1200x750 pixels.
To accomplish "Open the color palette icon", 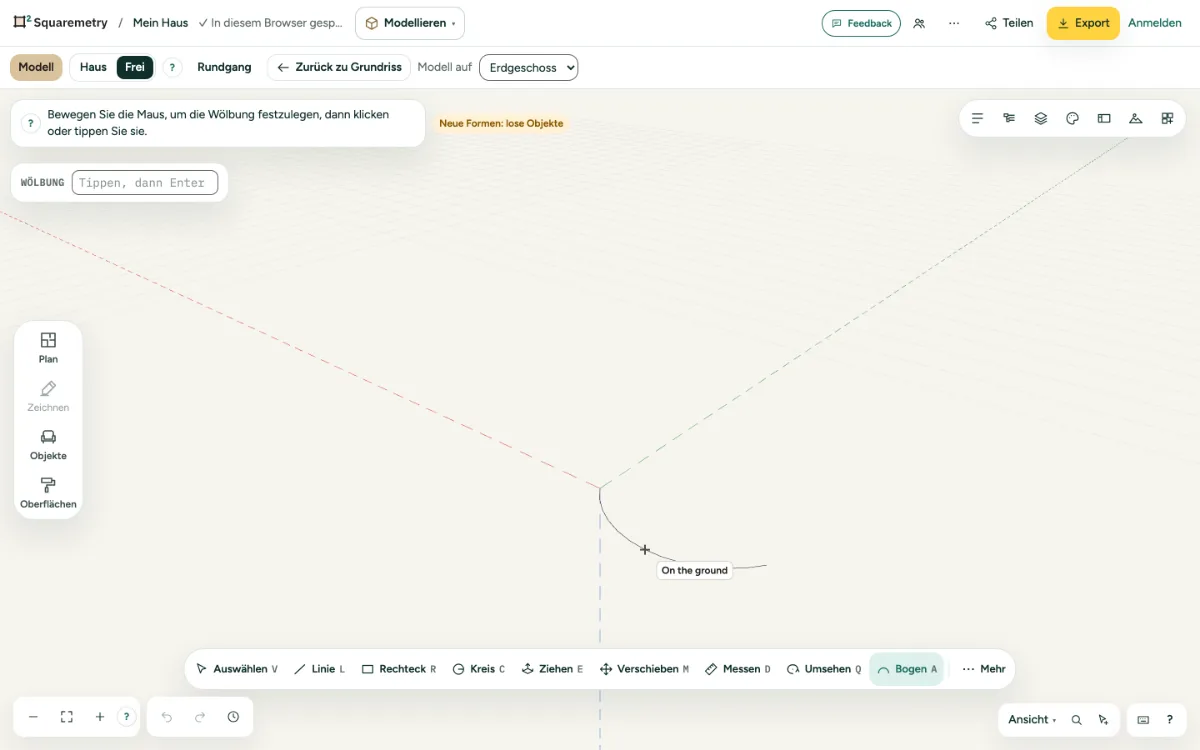I will pyautogui.click(x=1072, y=118).
